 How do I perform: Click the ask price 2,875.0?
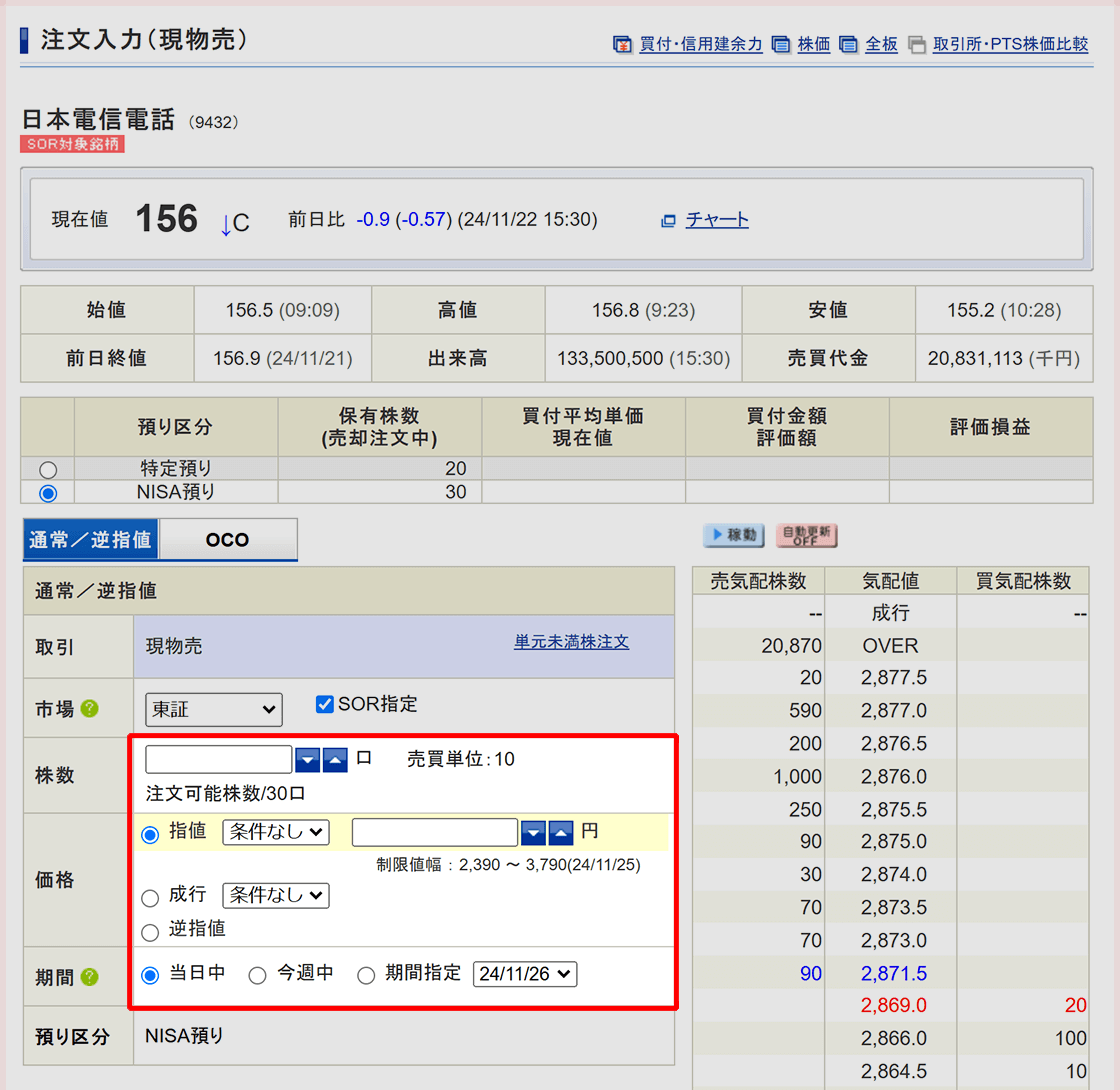(894, 841)
